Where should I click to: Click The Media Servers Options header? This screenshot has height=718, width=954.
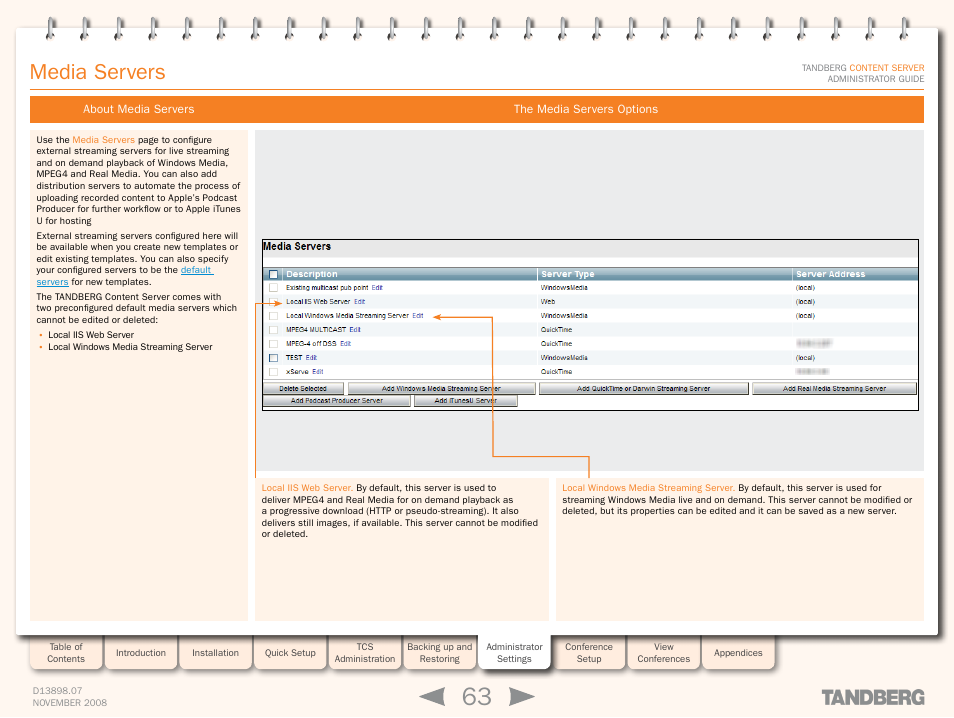586,110
